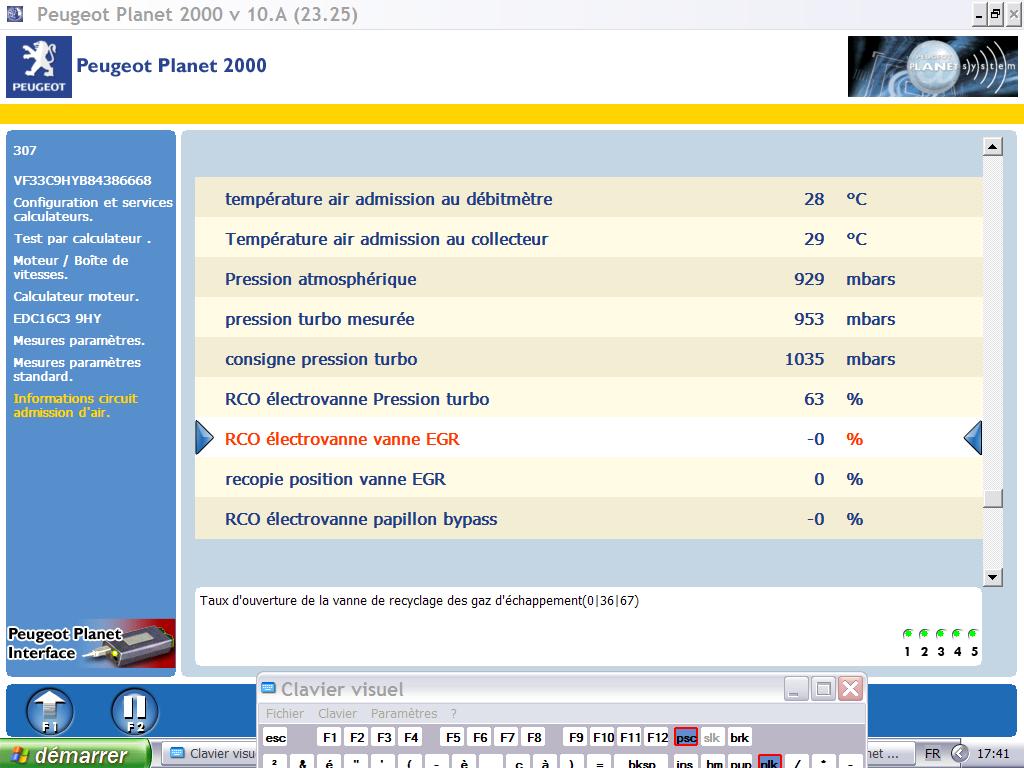The width and height of the screenshot is (1024, 768).
Task: Go to Test par calculateur
Action: 82,238
